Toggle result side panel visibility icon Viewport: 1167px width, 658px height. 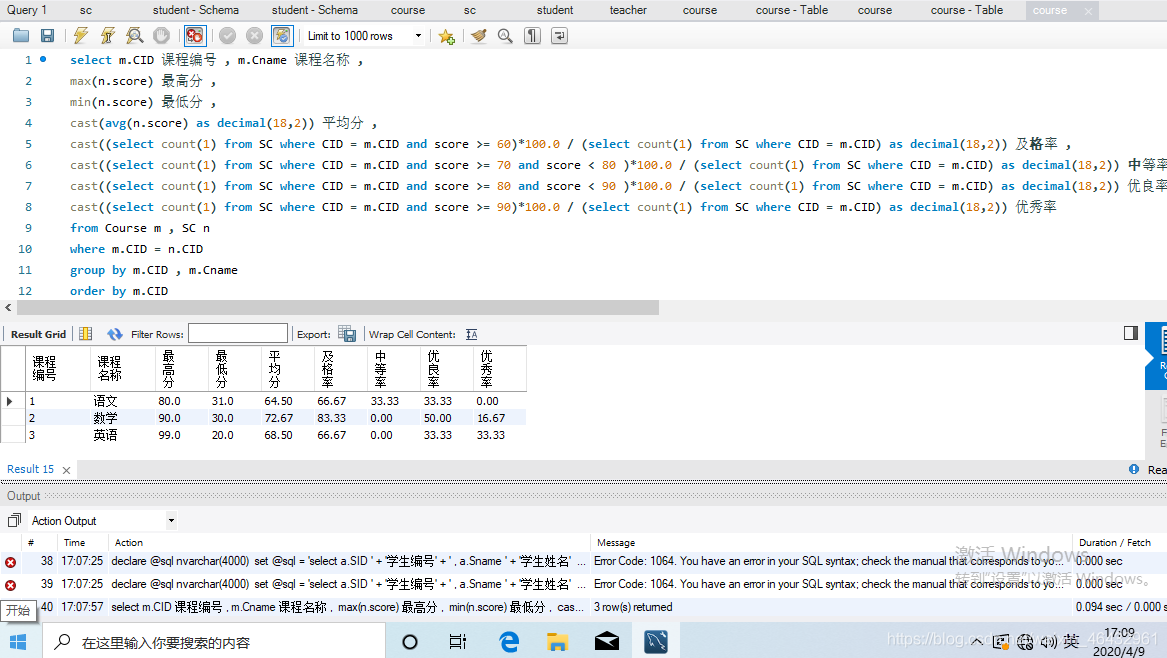[1131, 333]
